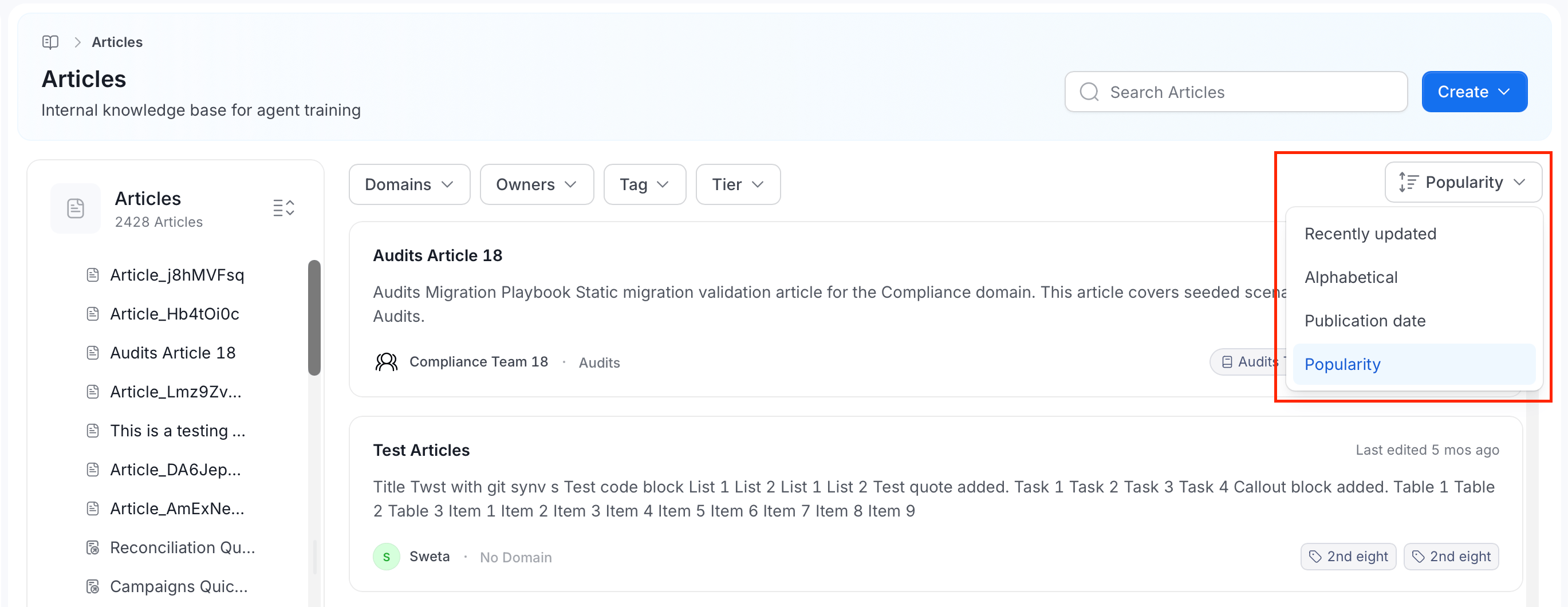Open Campaigns Quic... sidebar item

(x=178, y=587)
